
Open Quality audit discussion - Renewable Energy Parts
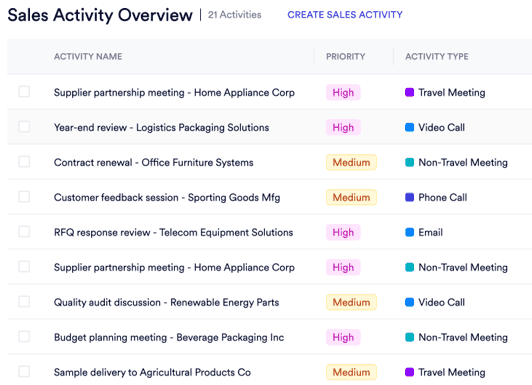167,302
